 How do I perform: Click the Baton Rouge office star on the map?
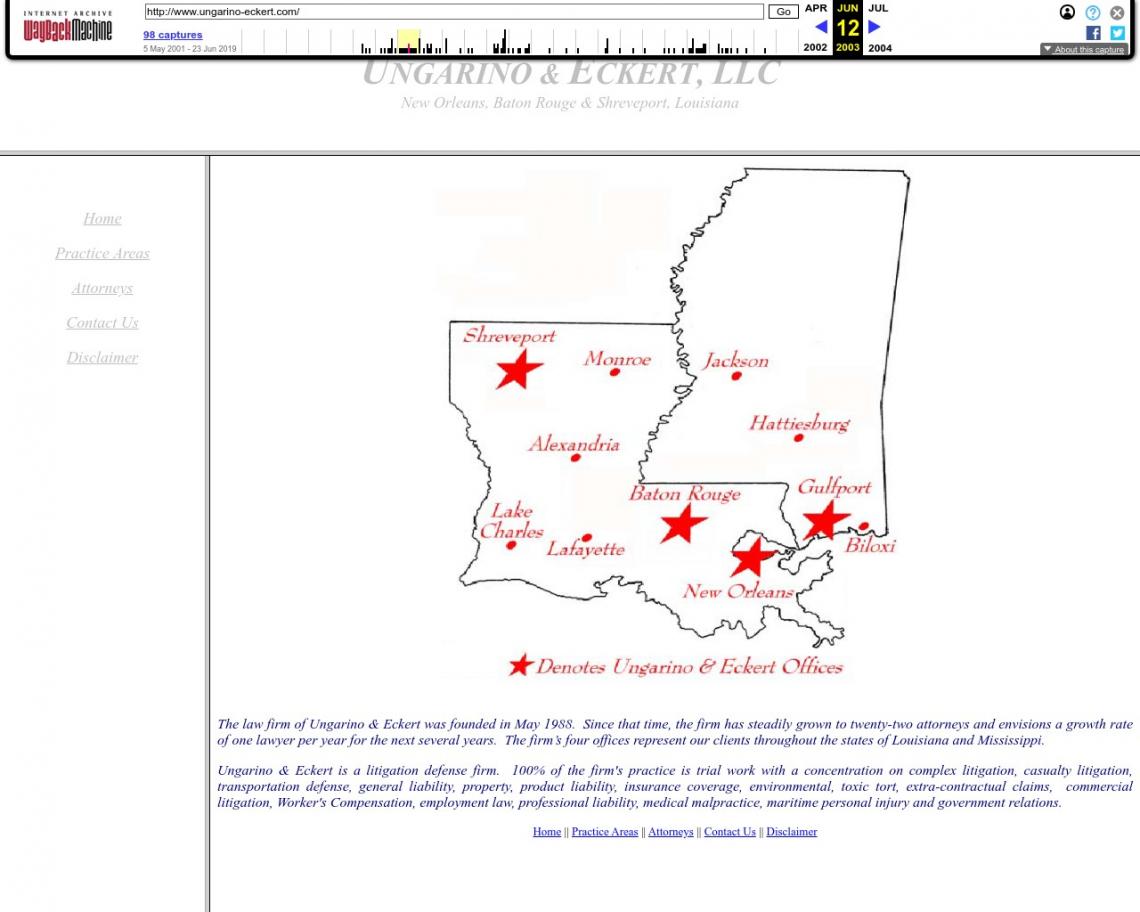coord(683,523)
